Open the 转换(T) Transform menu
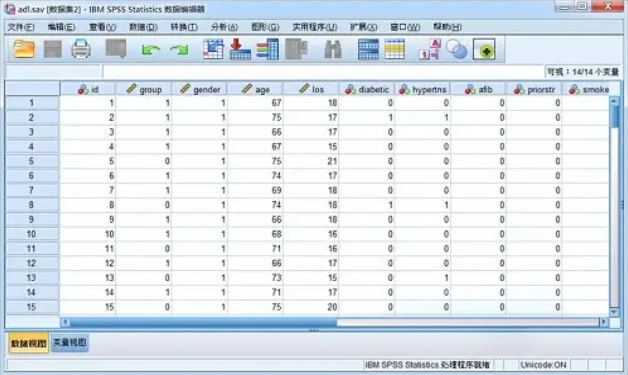Image resolution: width=628 pixels, height=375 pixels. pos(184,27)
